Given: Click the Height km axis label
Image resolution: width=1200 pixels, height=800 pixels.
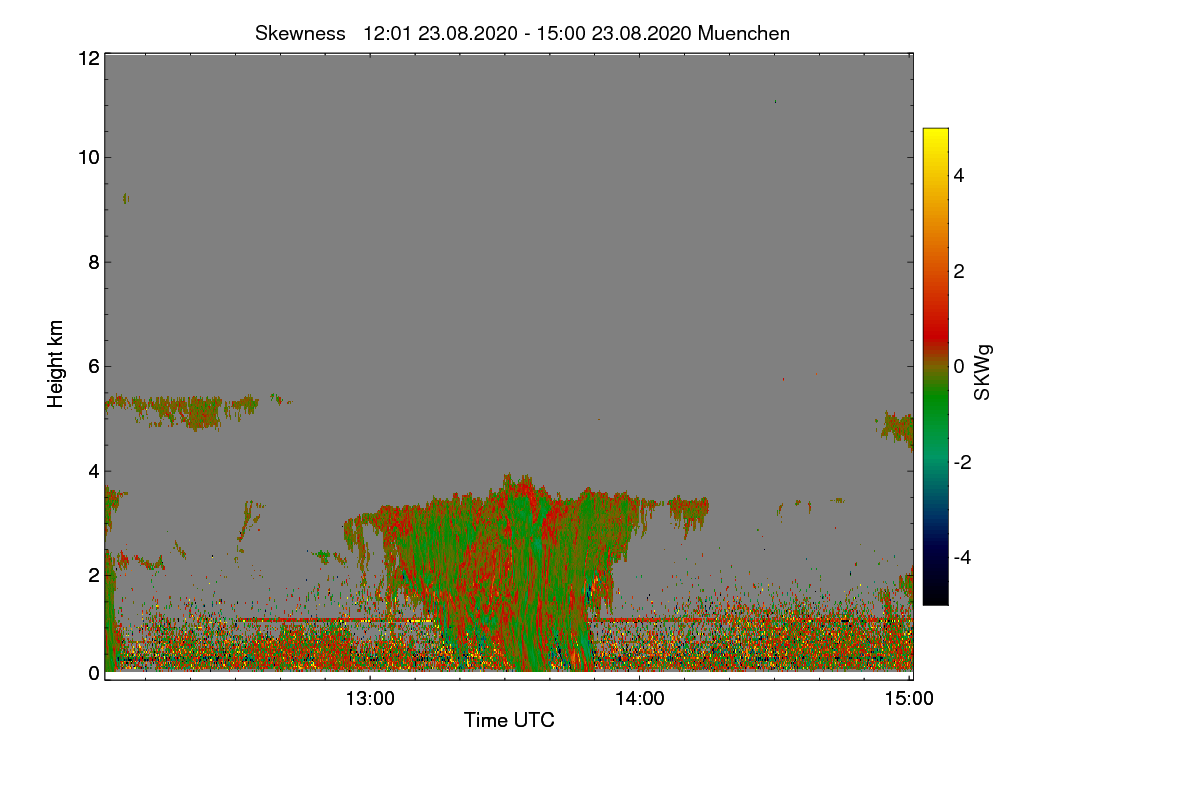Looking at the screenshot, I should 56,363.
